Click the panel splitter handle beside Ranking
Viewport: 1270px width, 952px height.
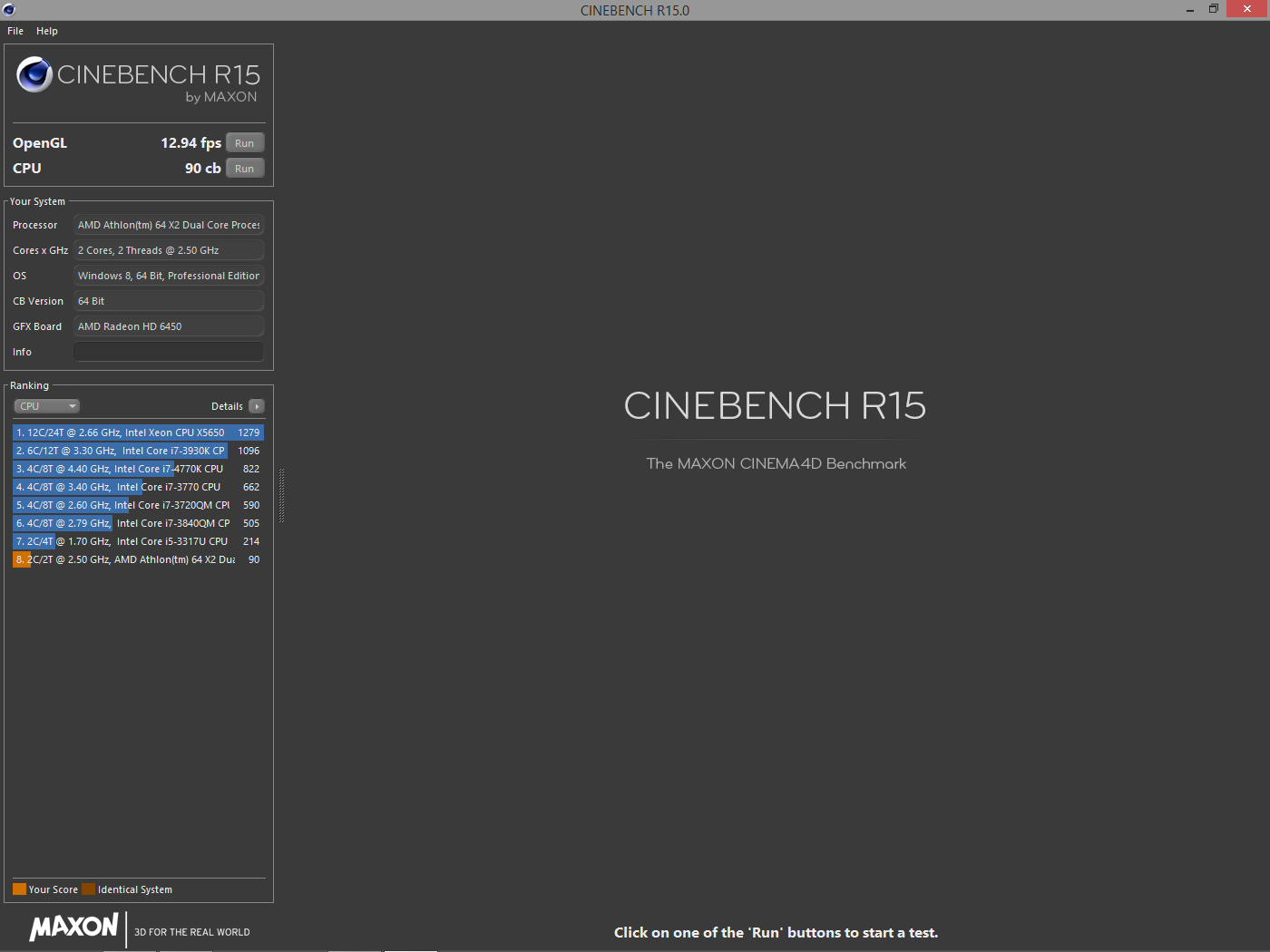(x=282, y=496)
